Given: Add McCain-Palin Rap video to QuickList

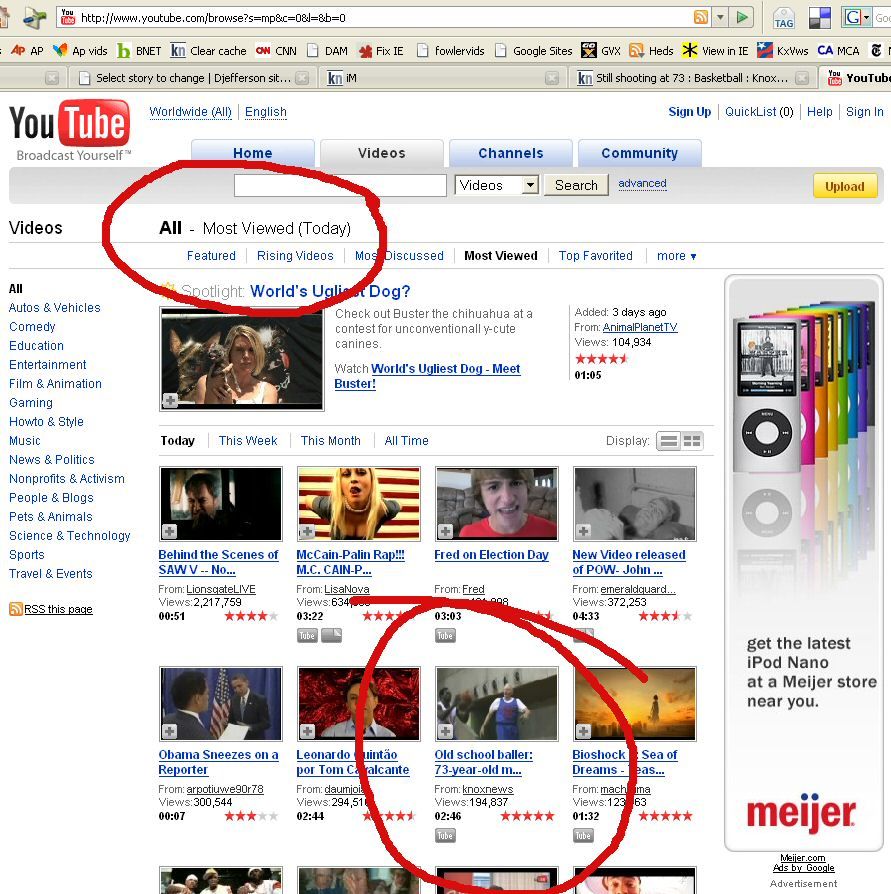Looking at the screenshot, I should pyautogui.click(x=307, y=531).
